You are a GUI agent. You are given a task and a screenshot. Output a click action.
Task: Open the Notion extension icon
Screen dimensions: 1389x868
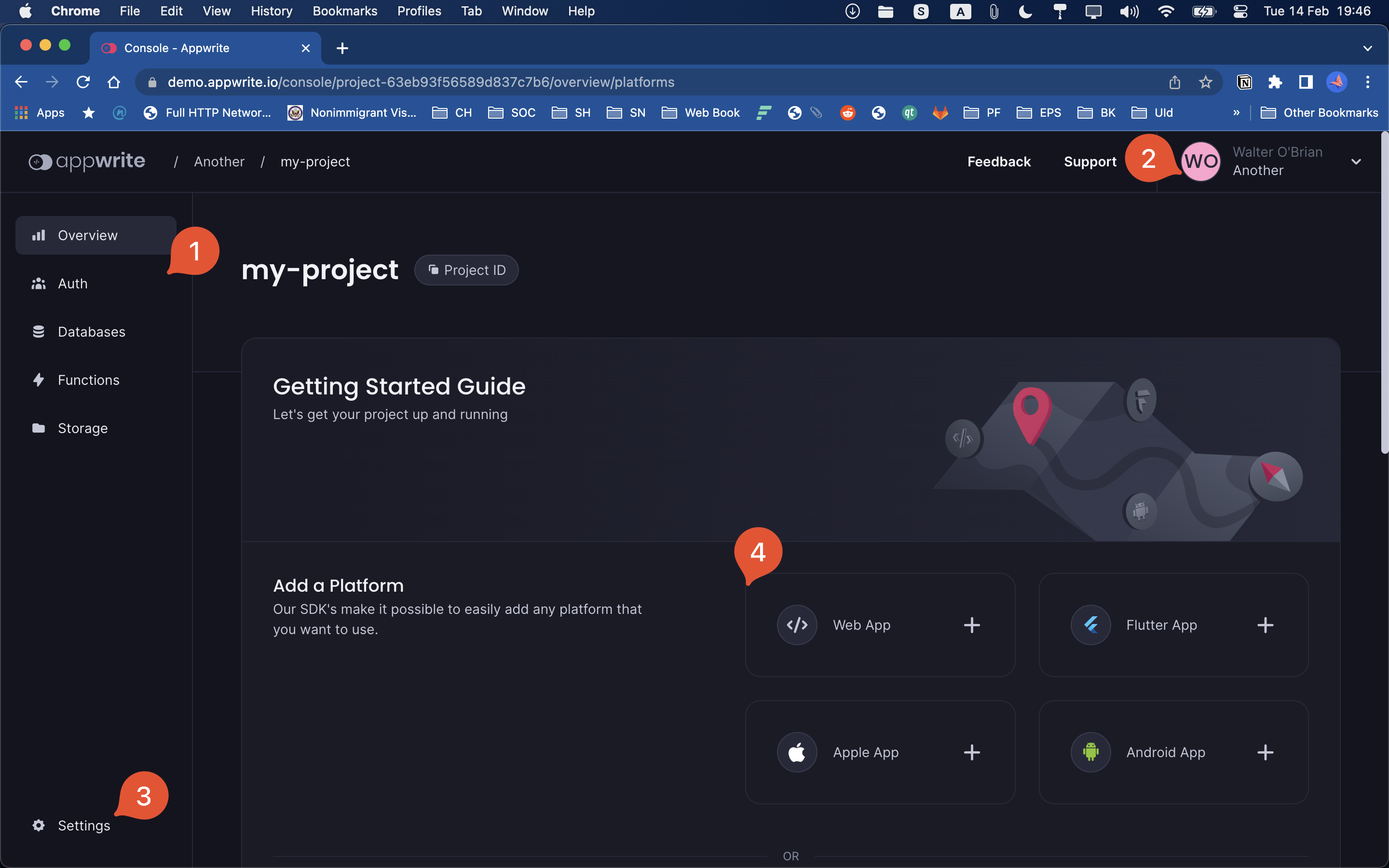[x=1244, y=82]
